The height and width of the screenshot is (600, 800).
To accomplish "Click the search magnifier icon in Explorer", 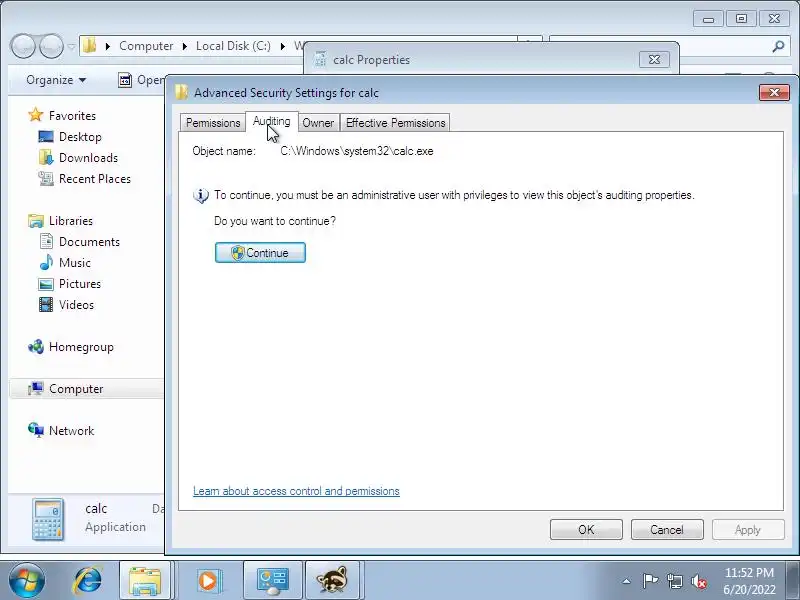I will coord(778,46).
